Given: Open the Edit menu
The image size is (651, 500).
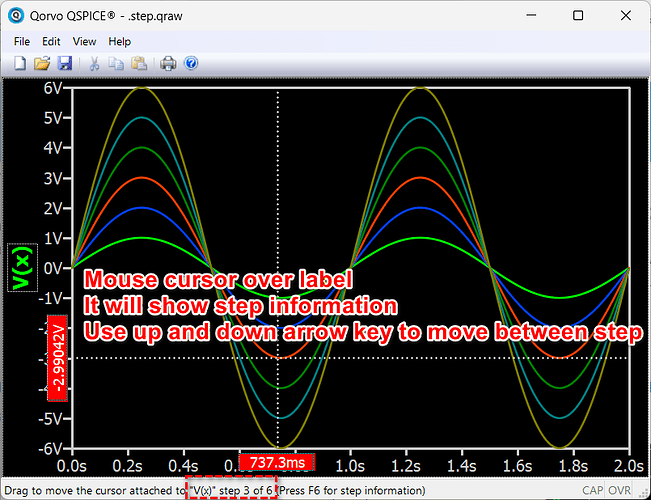Looking at the screenshot, I should 52,42.
